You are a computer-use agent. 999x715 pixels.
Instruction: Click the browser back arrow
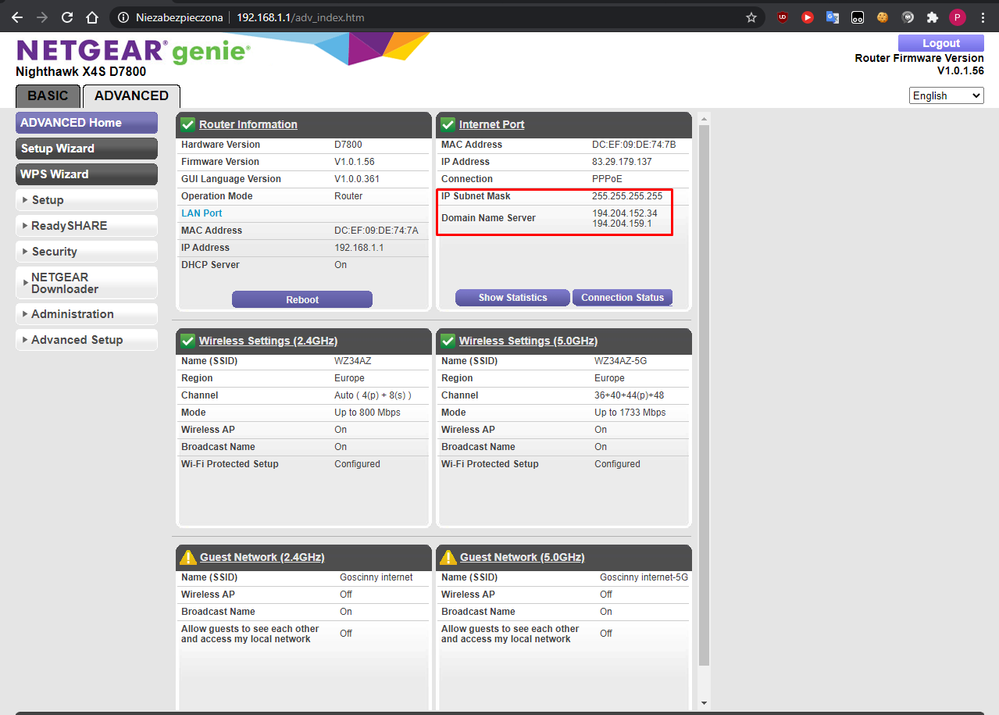[16, 17]
